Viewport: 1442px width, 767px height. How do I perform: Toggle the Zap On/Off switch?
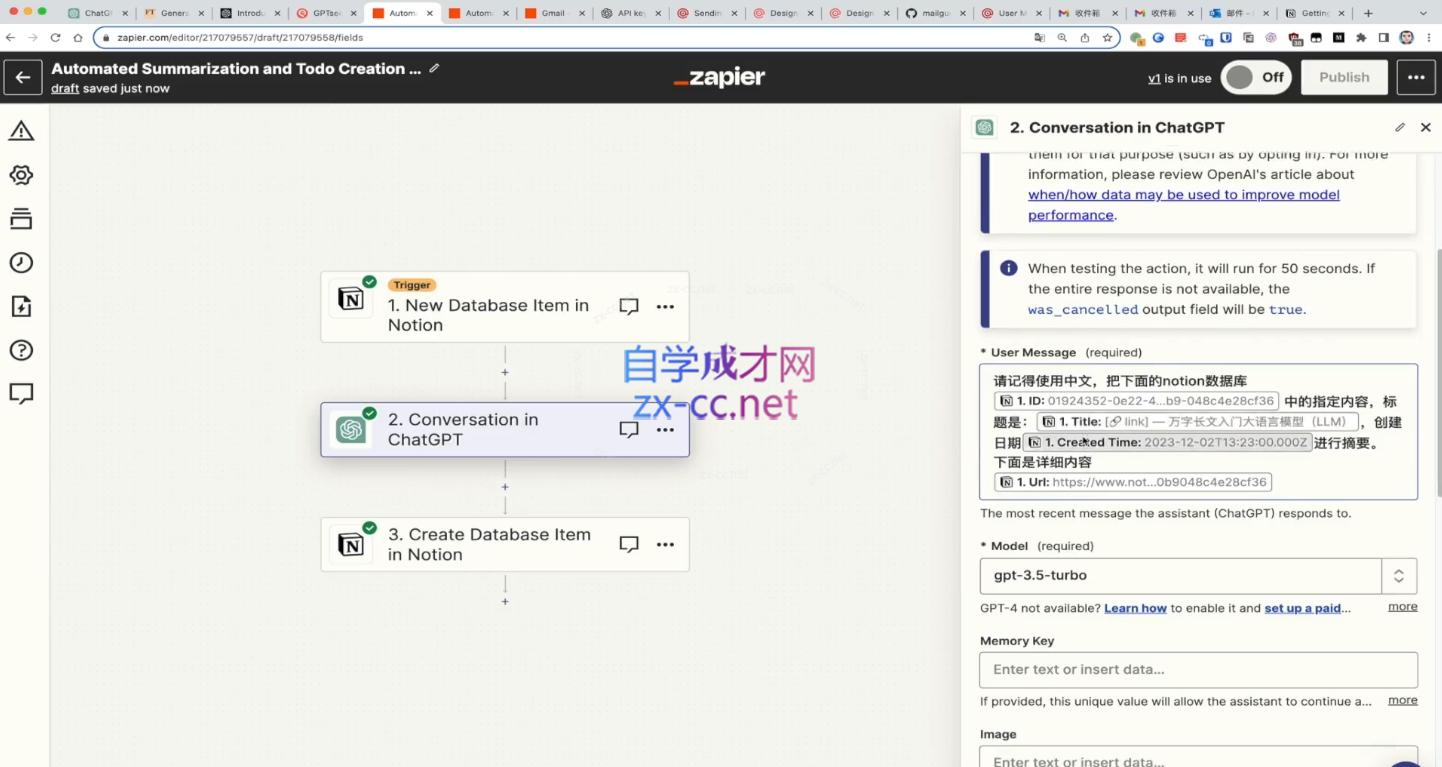point(1257,78)
